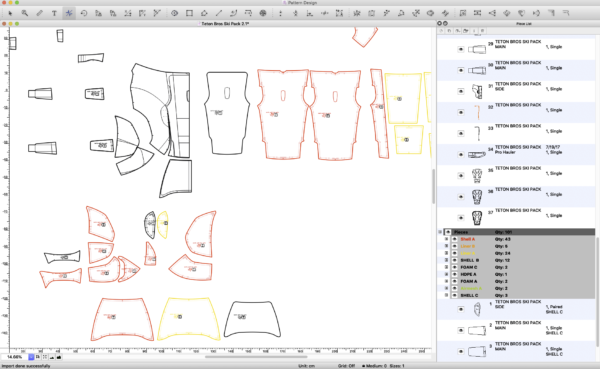Select the SHELL C group row
Screen dimensions: 600x369
[x=519, y=296]
